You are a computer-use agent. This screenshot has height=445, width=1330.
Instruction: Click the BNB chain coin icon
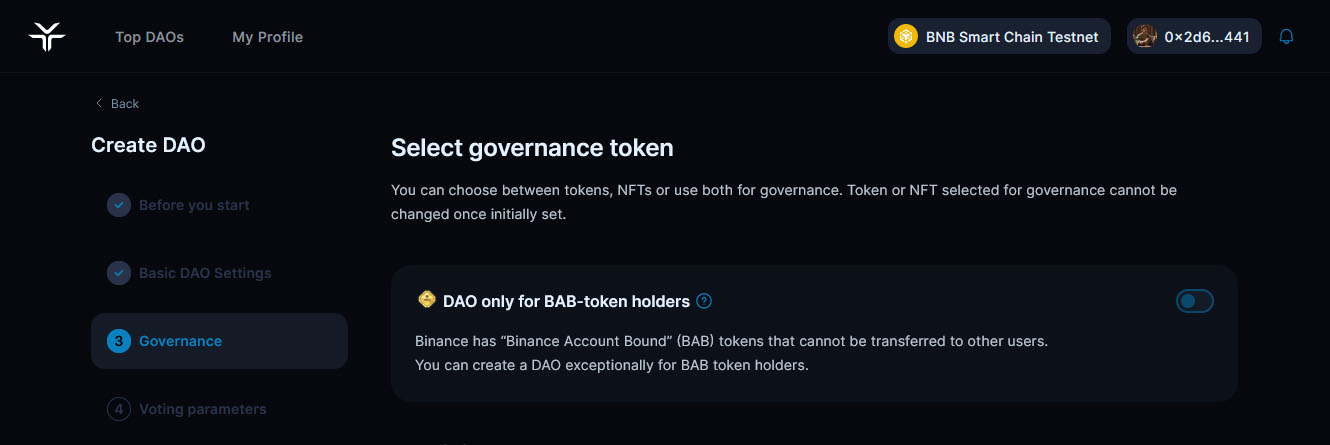click(x=906, y=37)
